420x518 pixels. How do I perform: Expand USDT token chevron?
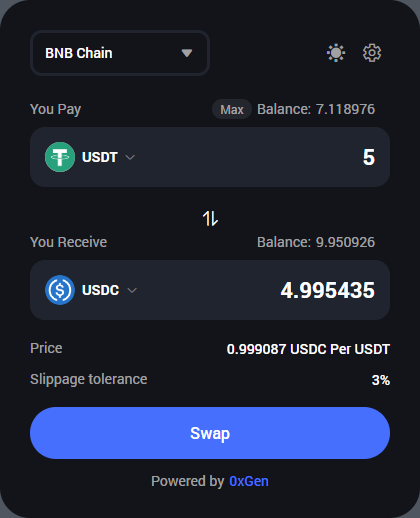[x=130, y=157]
